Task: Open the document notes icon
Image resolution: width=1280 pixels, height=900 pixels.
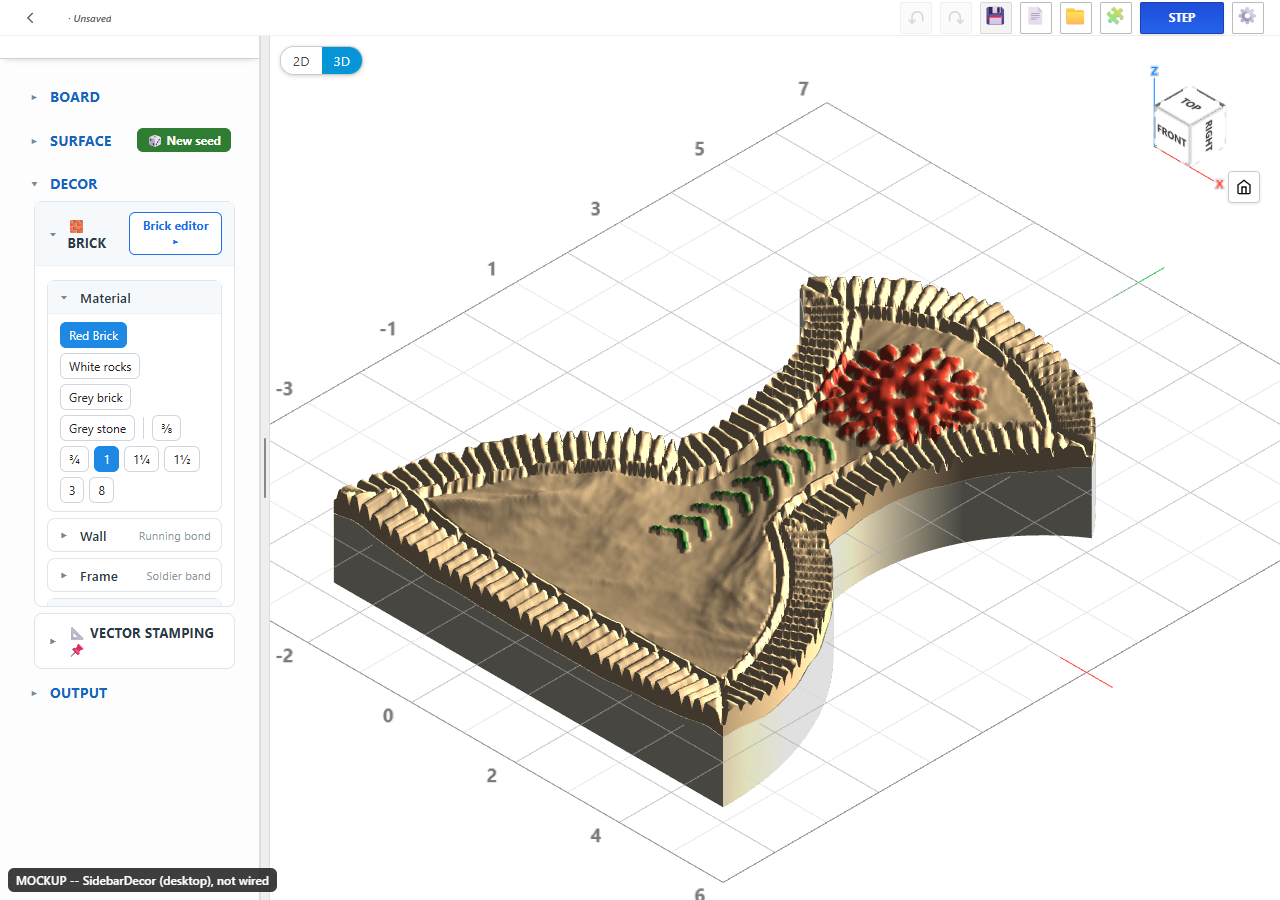Action: pyautogui.click(x=1036, y=18)
